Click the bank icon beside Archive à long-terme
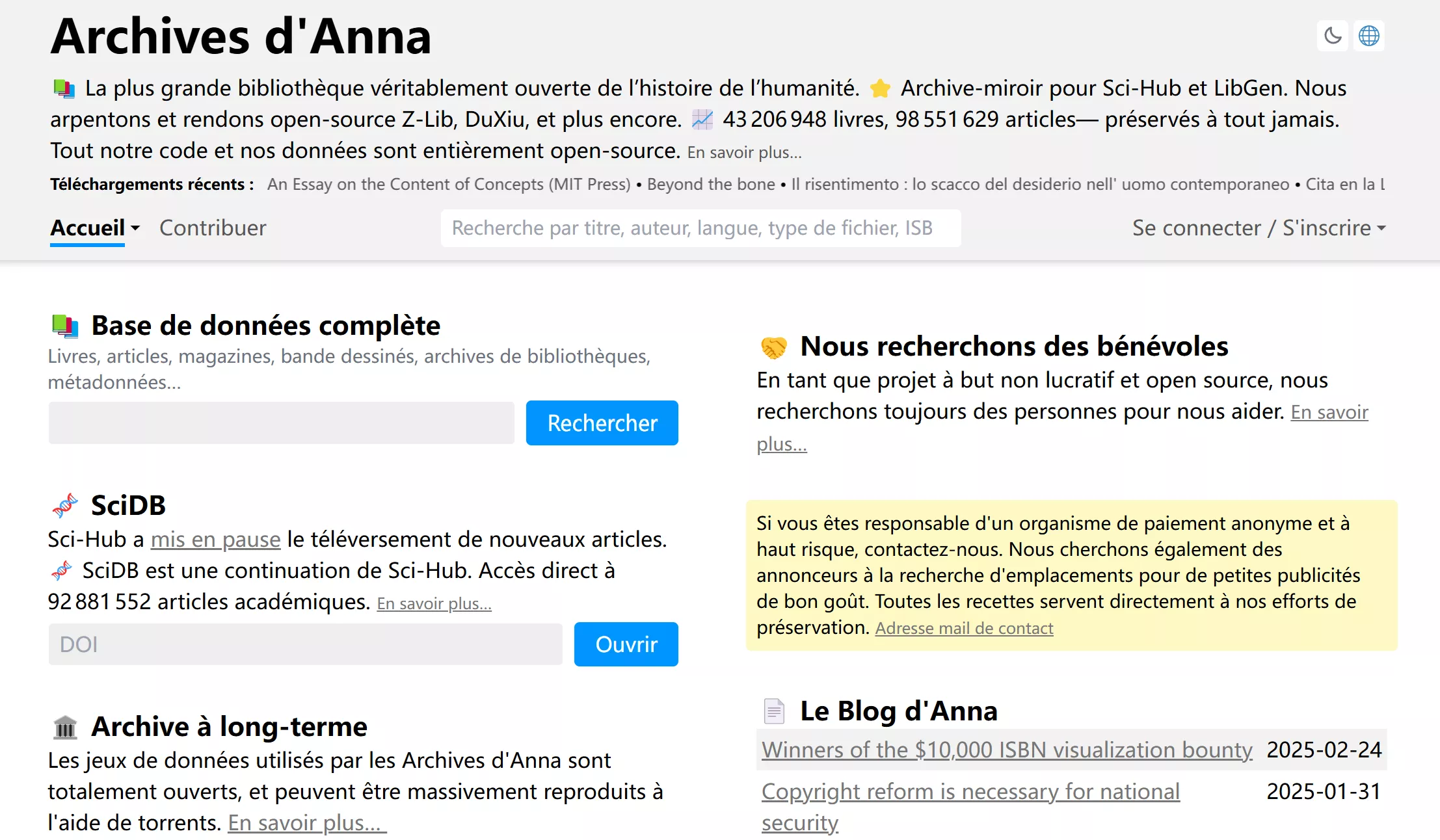This screenshot has width=1440, height=840. point(66,726)
